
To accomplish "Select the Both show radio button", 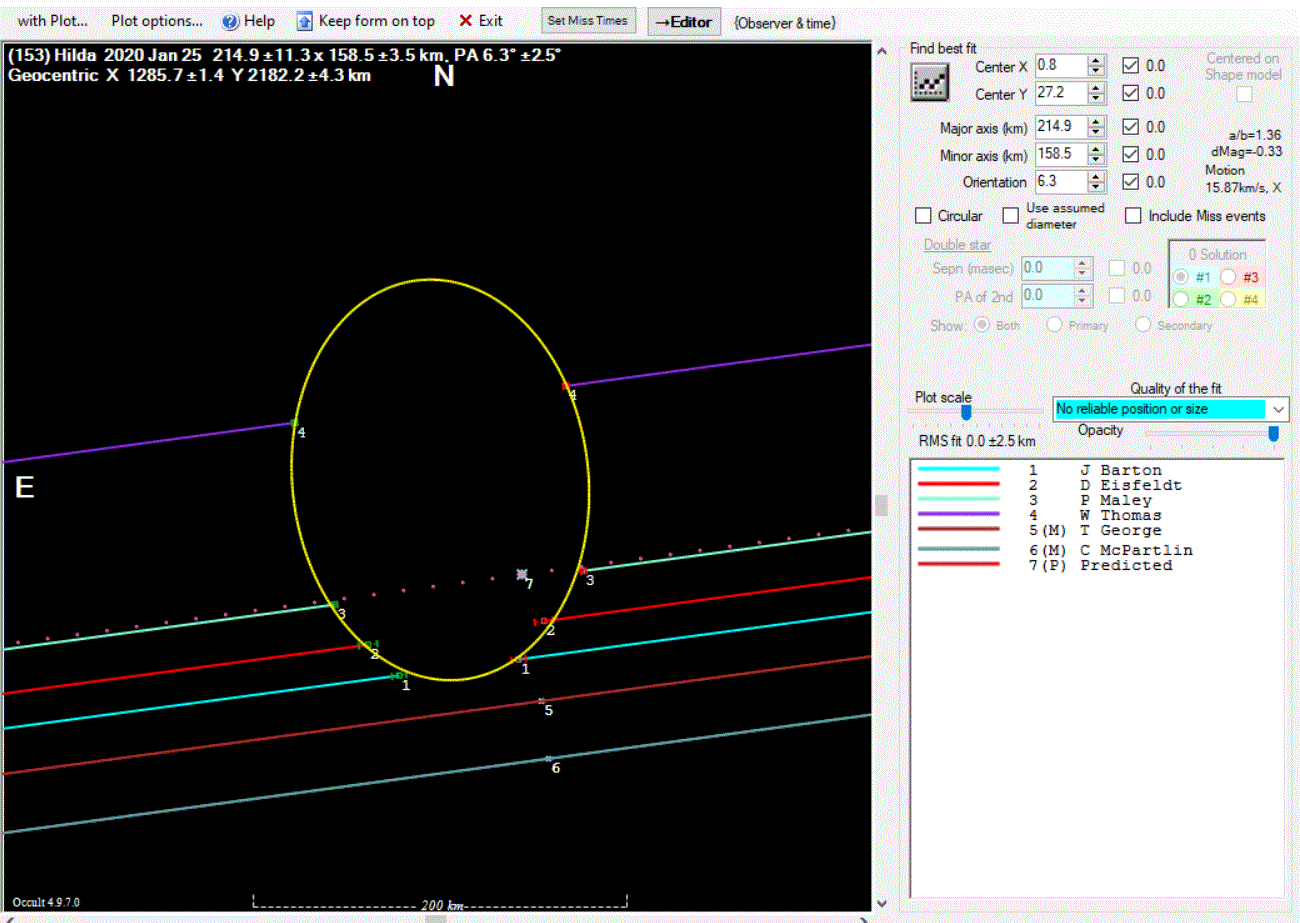I will (x=981, y=325).
